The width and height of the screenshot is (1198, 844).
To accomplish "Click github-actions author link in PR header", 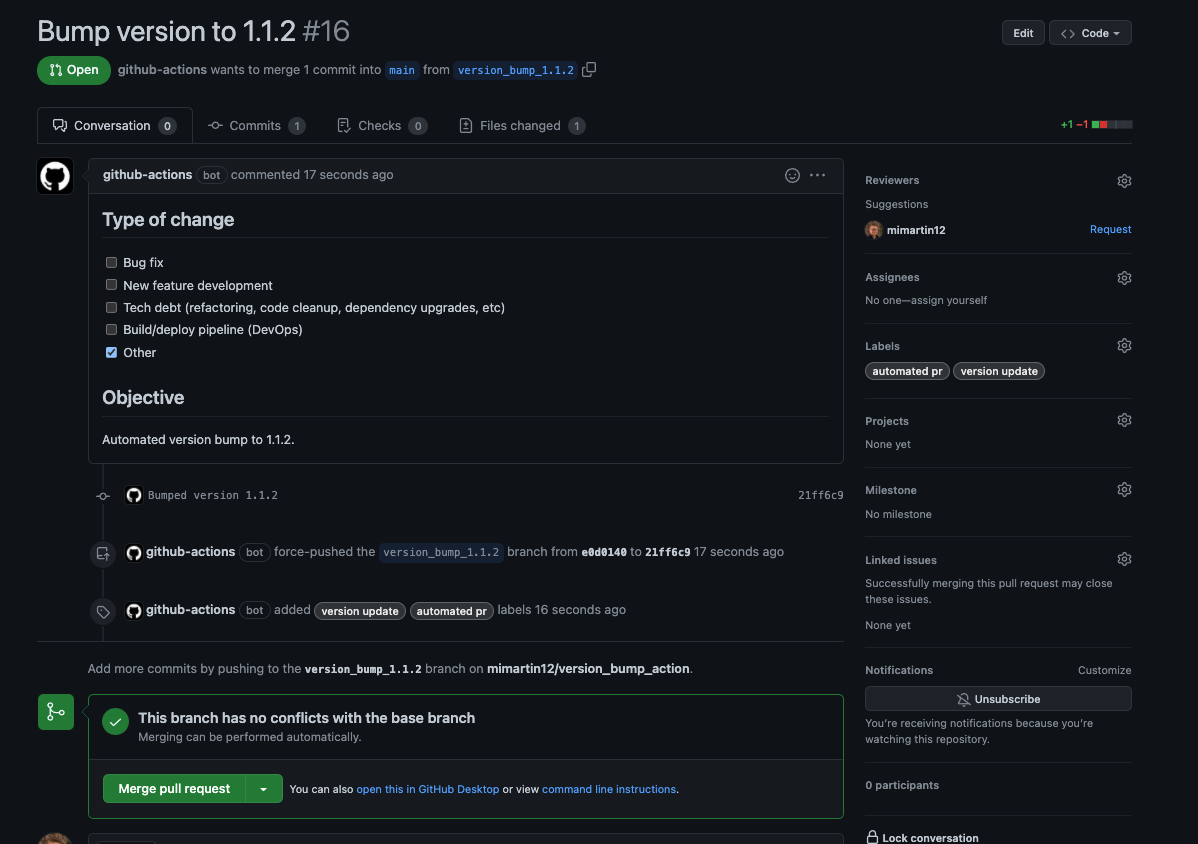I will [x=162, y=70].
